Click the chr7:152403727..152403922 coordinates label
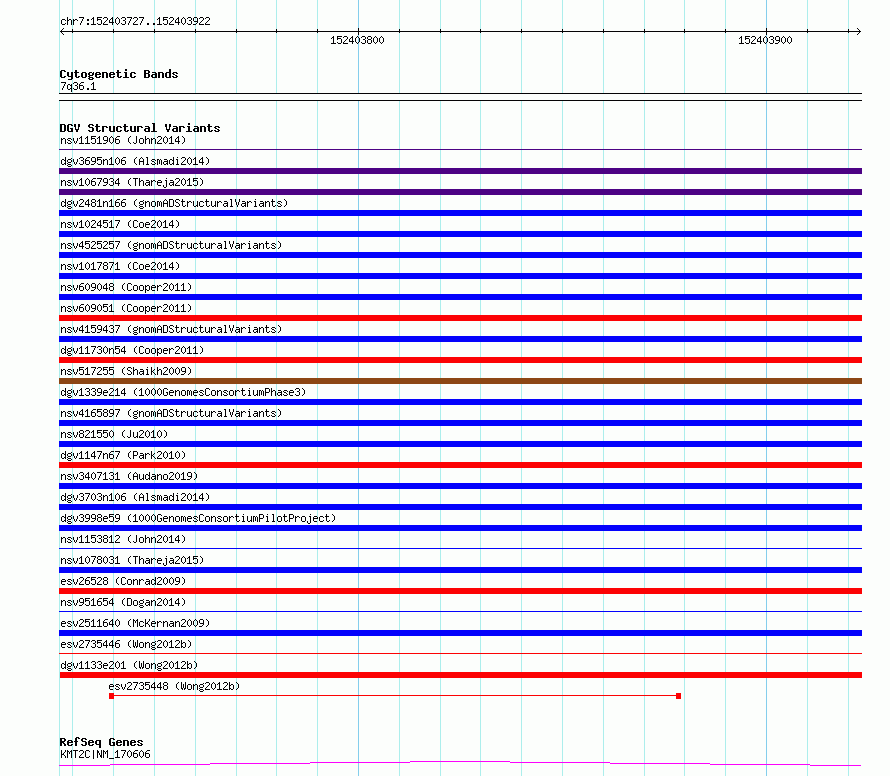890x776 pixels. pyautogui.click(x=135, y=22)
